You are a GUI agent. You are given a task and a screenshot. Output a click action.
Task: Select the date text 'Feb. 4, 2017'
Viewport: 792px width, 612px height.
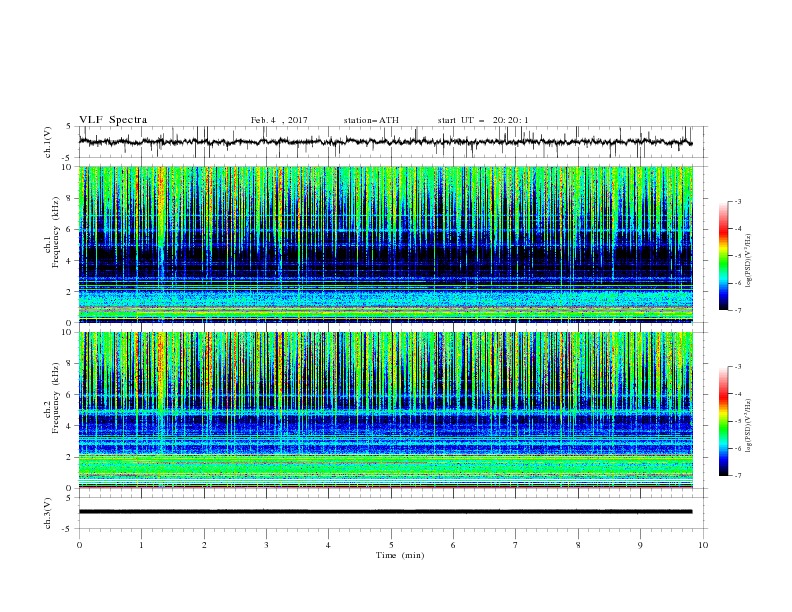point(279,120)
